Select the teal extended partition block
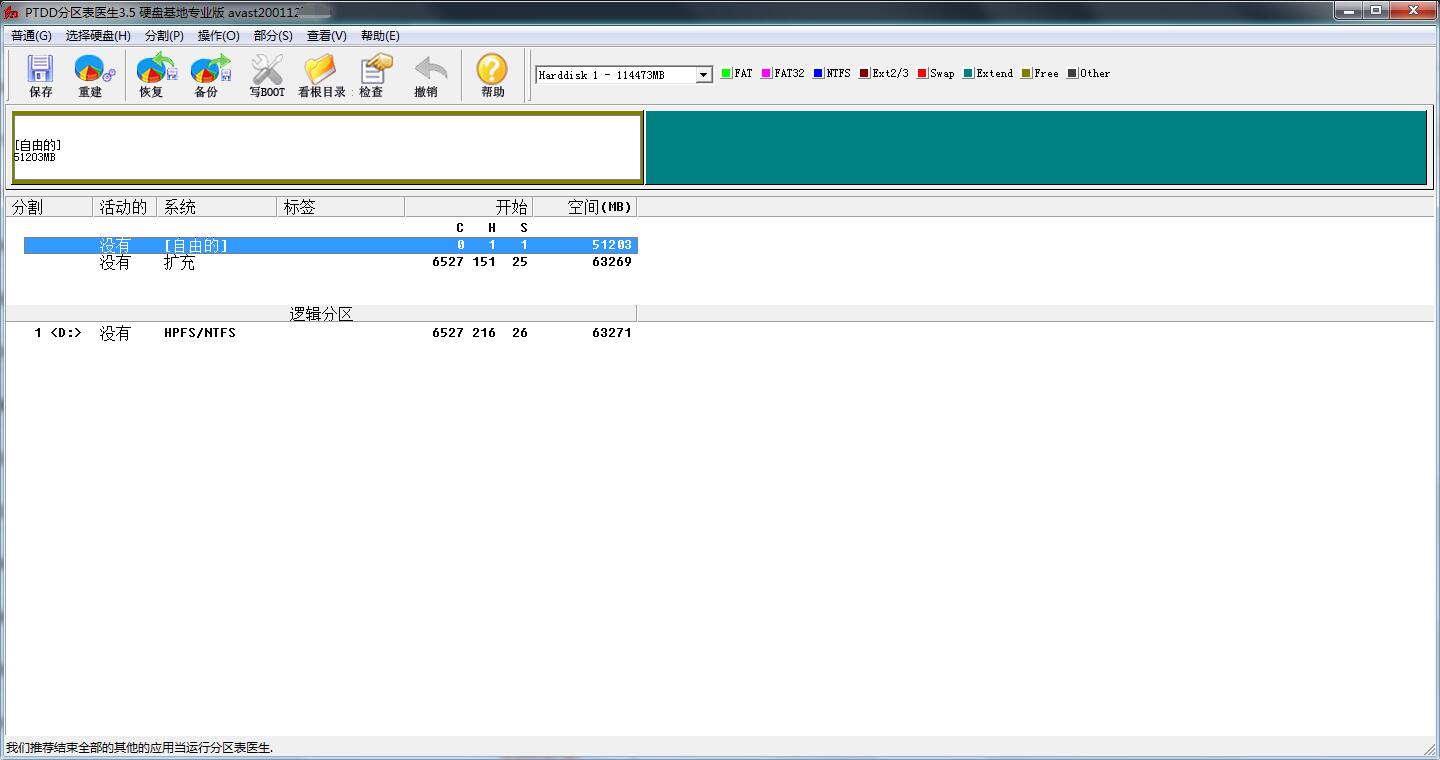The width and height of the screenshot is (1440, 760). (1036, 148)
